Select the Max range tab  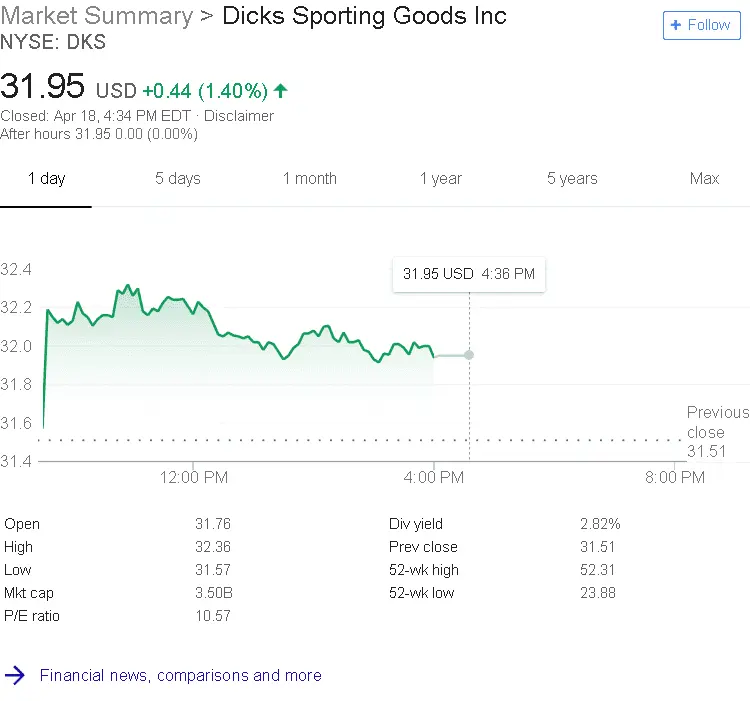[x=704, y=179]
